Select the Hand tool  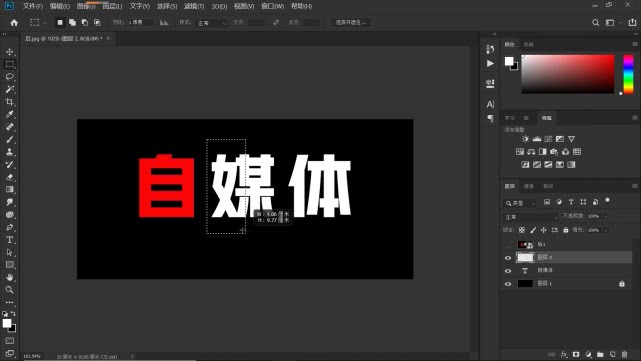click(10, 277)
